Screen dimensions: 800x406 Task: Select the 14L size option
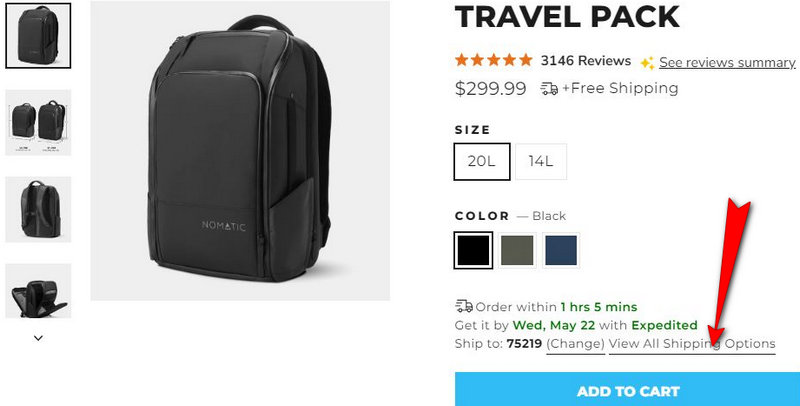click(x=541, y=161)
